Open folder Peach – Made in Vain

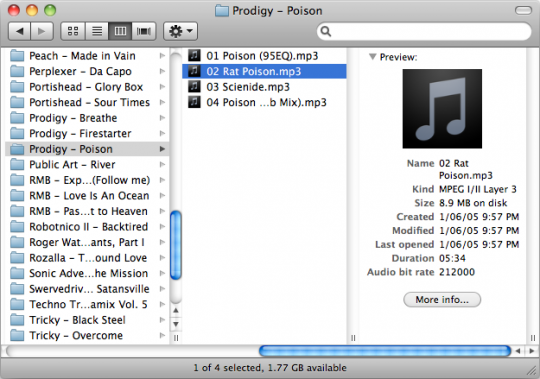click(x=87, y=56)
